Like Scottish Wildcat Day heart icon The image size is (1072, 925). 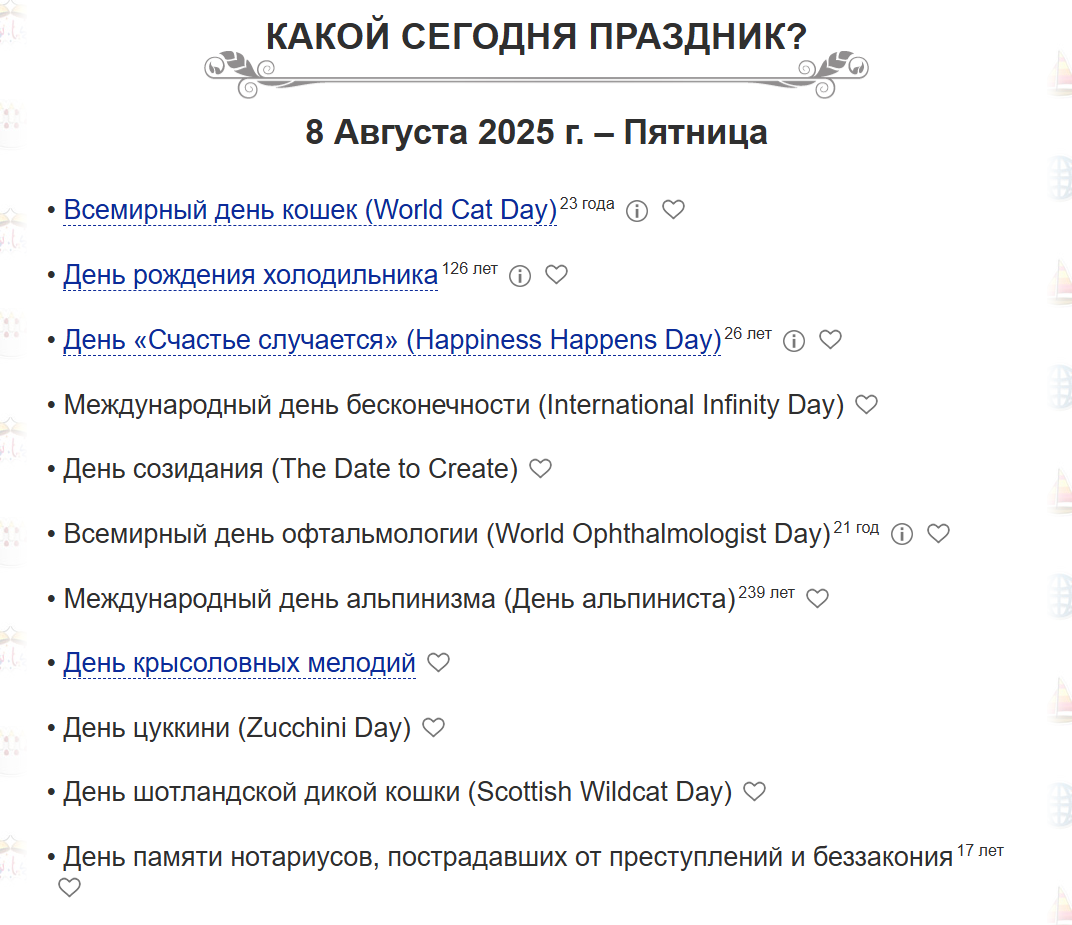pyautogui.click(x=755, y=791)
